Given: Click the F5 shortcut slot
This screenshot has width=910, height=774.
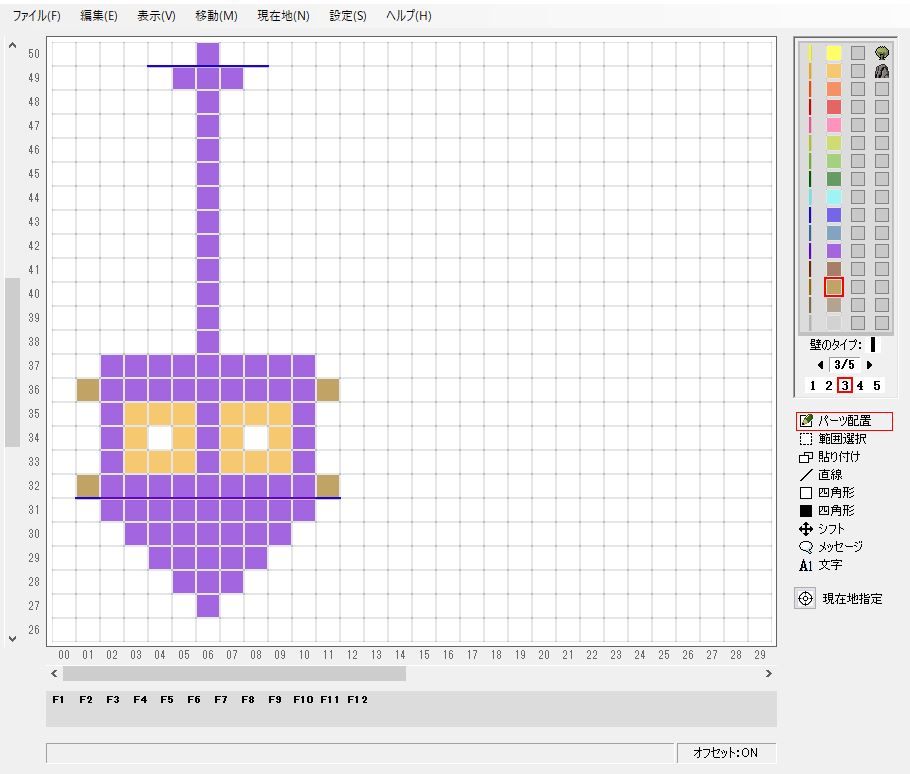Looking at the screenshot, I should pyautogui.click(x=167, y=700).
